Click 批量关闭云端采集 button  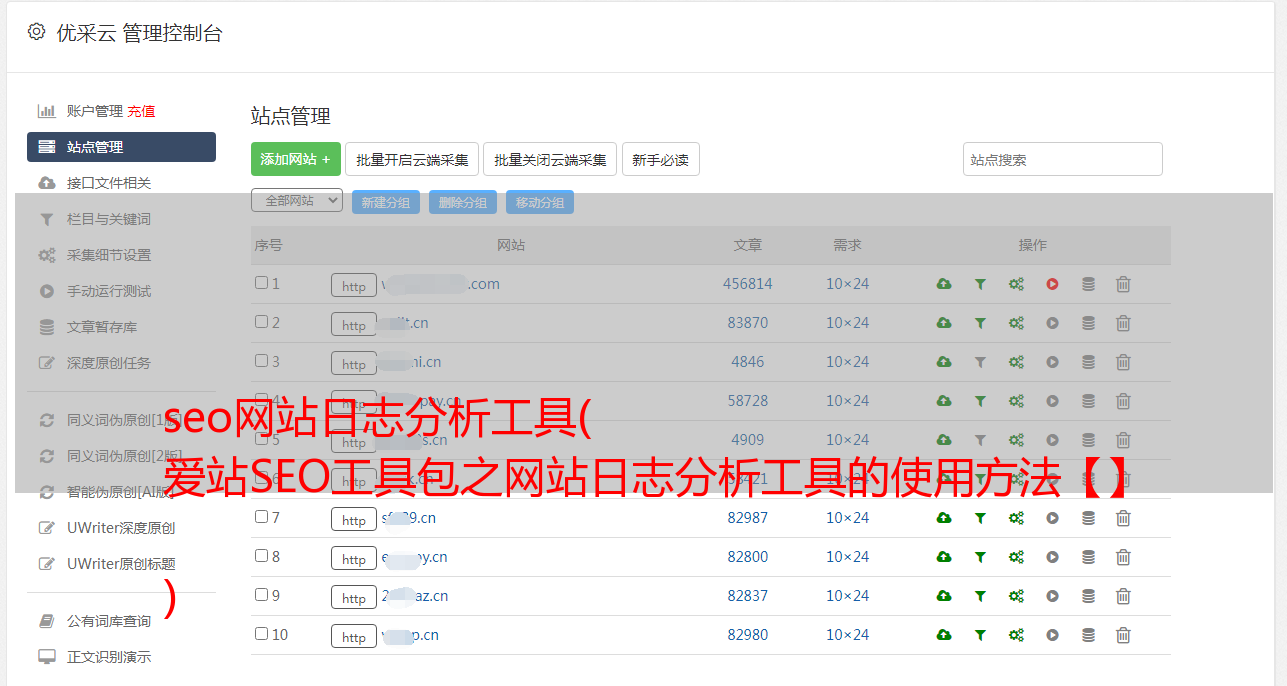click(550, 159)
